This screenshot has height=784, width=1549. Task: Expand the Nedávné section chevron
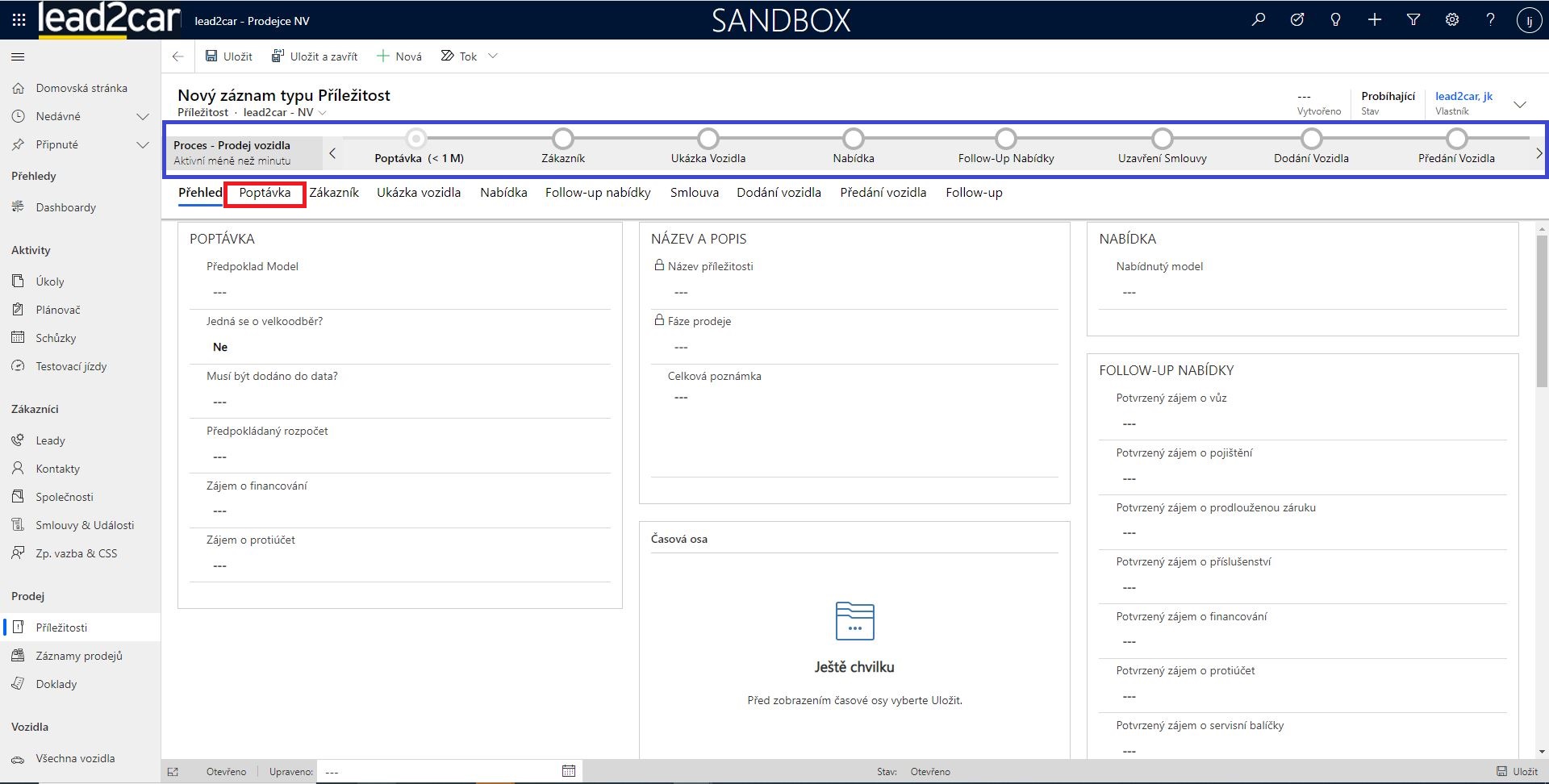(143, 117)
